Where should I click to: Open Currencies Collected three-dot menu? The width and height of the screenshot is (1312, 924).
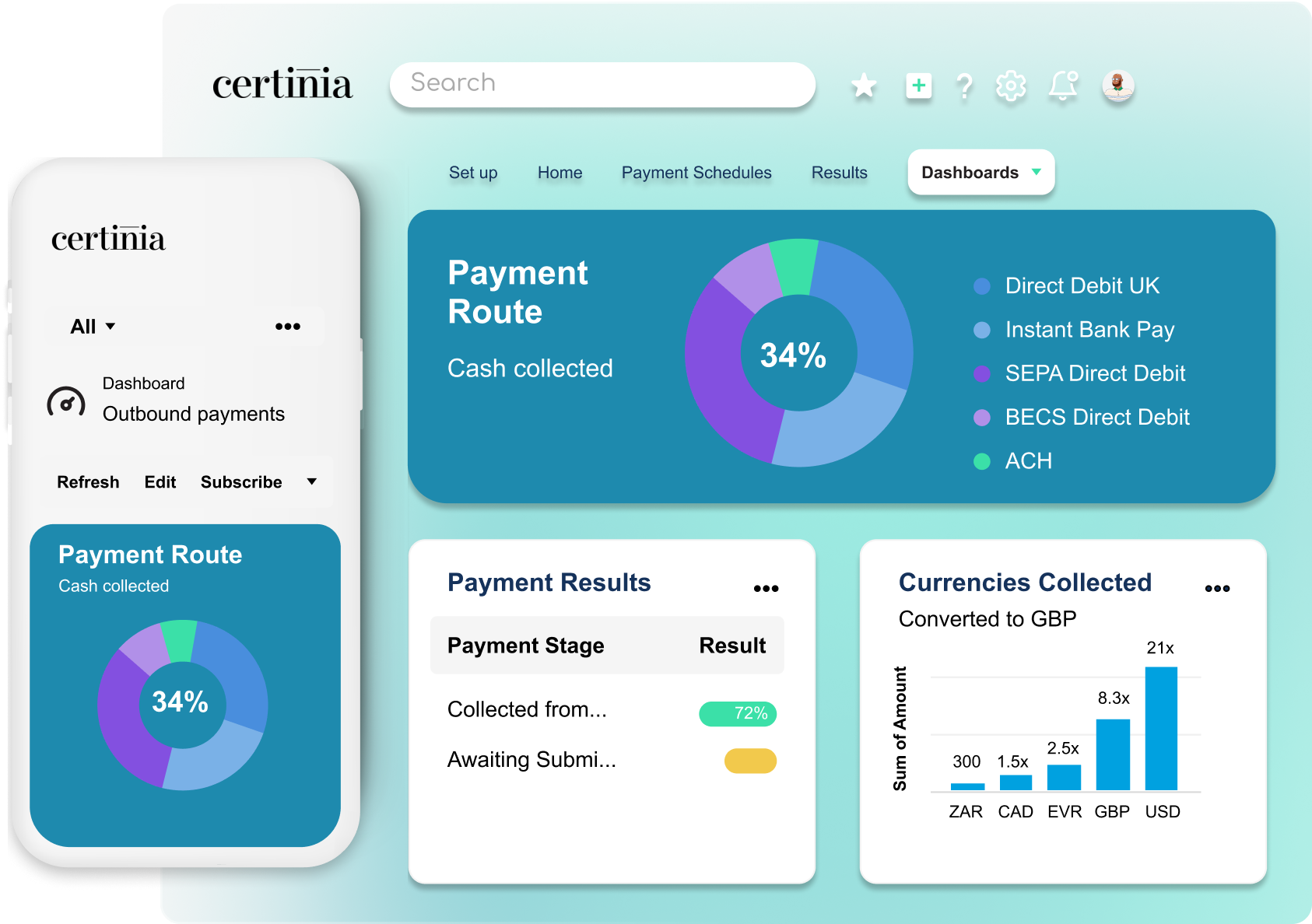pos(1217,589)
